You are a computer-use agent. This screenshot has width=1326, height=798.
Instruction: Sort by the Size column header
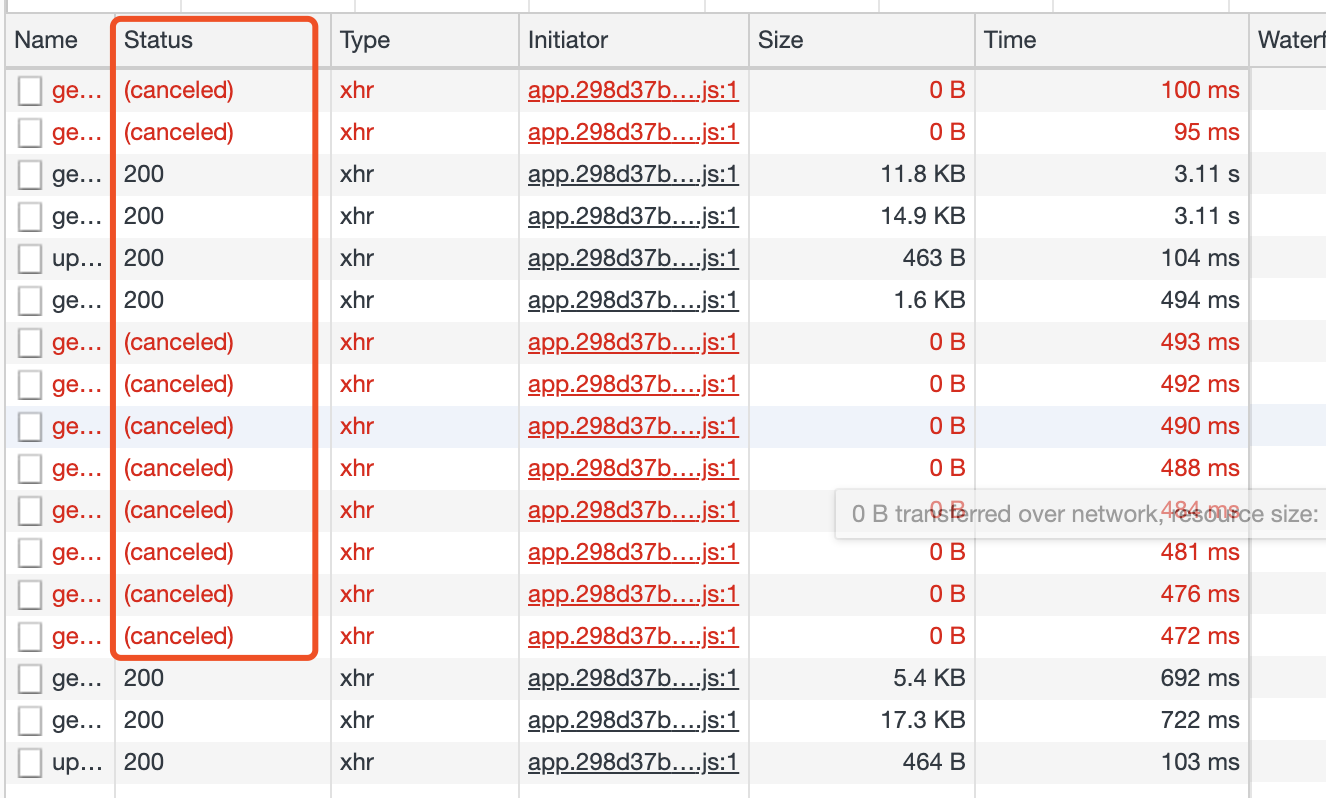[x=780, y=41]
